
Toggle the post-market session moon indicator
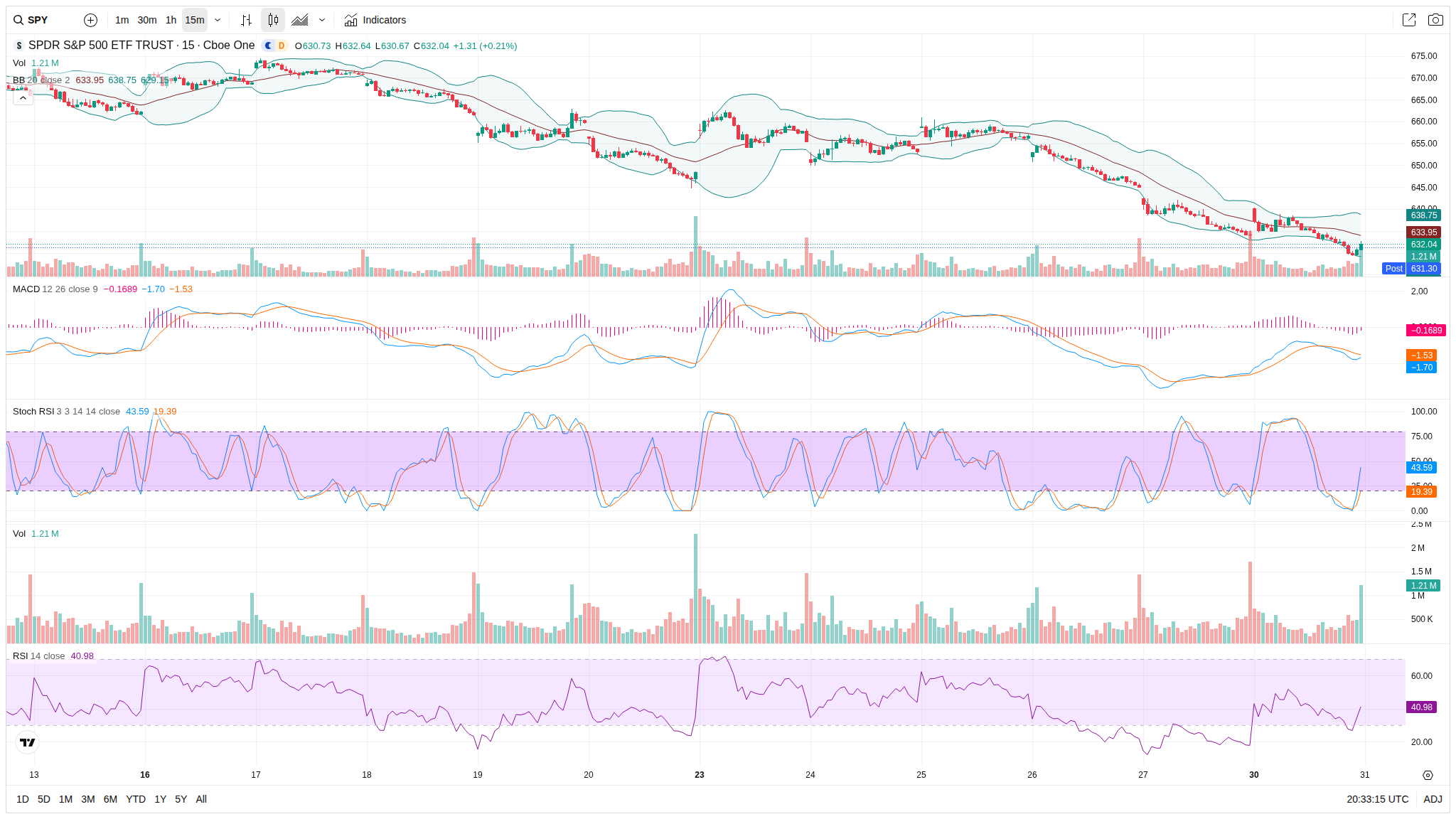pos(268,45)
